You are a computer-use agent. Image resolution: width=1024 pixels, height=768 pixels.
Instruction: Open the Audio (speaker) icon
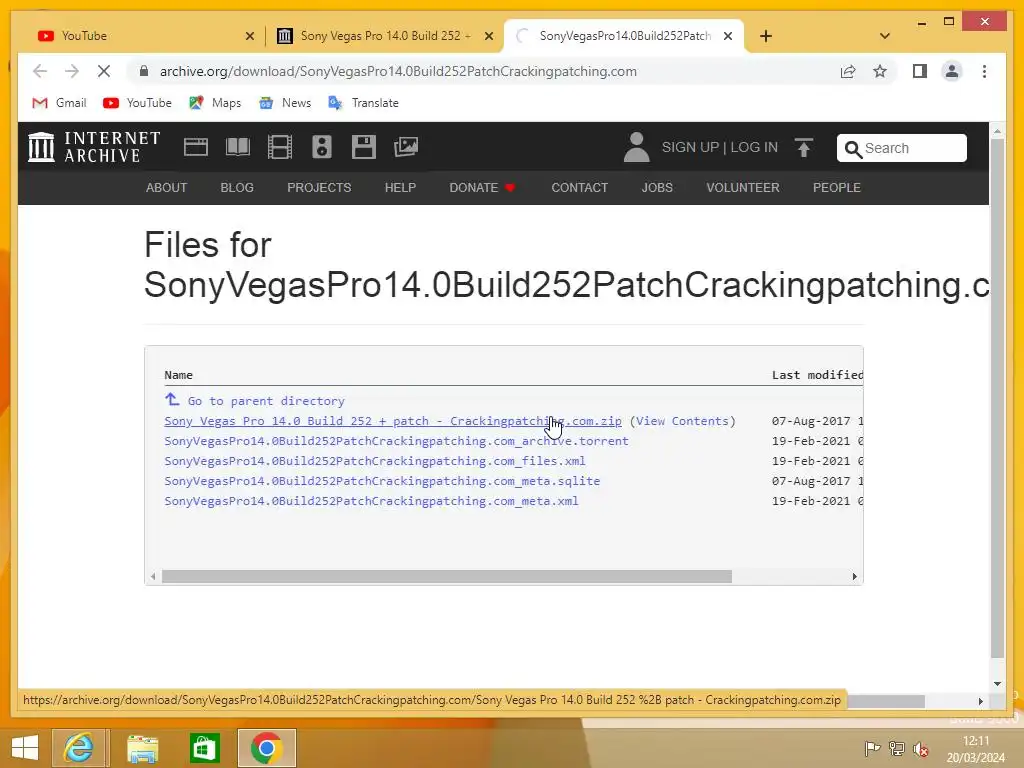click(321, 147)
